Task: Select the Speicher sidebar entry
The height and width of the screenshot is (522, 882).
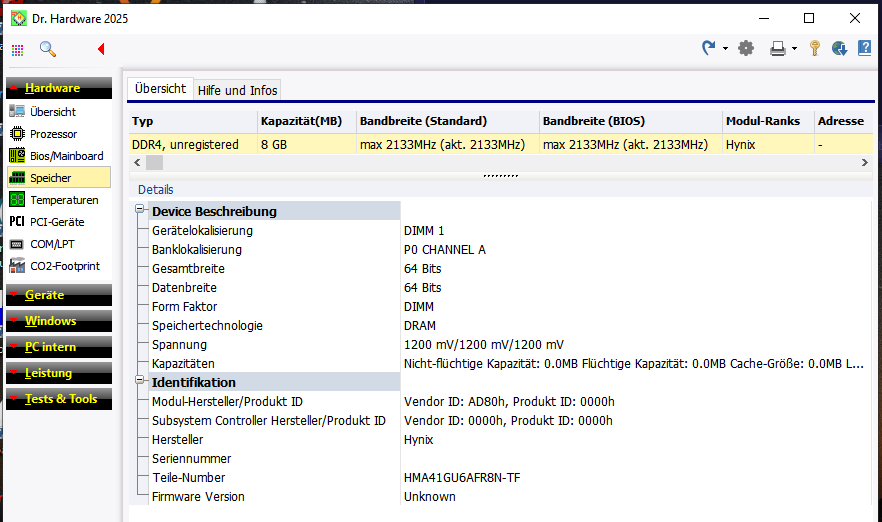Action: [59, 178]
